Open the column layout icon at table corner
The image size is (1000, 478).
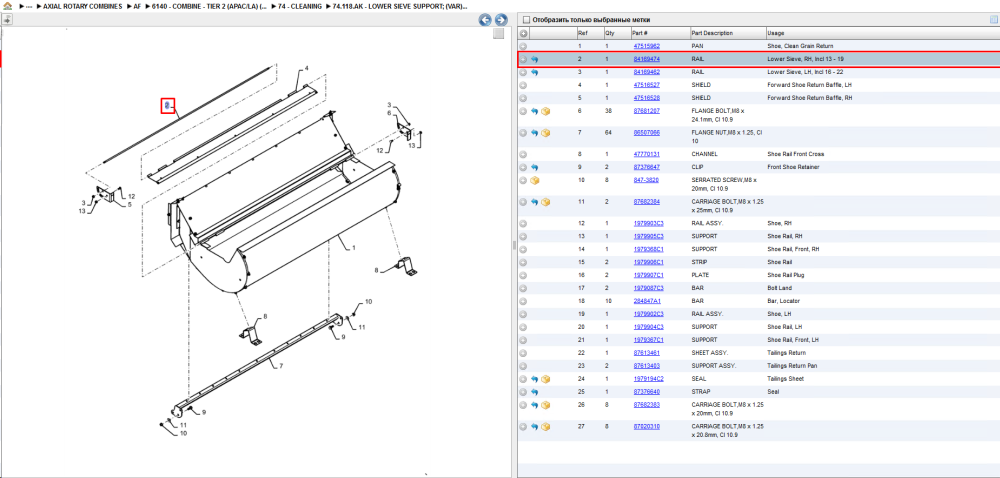click(x=993, y=20)
